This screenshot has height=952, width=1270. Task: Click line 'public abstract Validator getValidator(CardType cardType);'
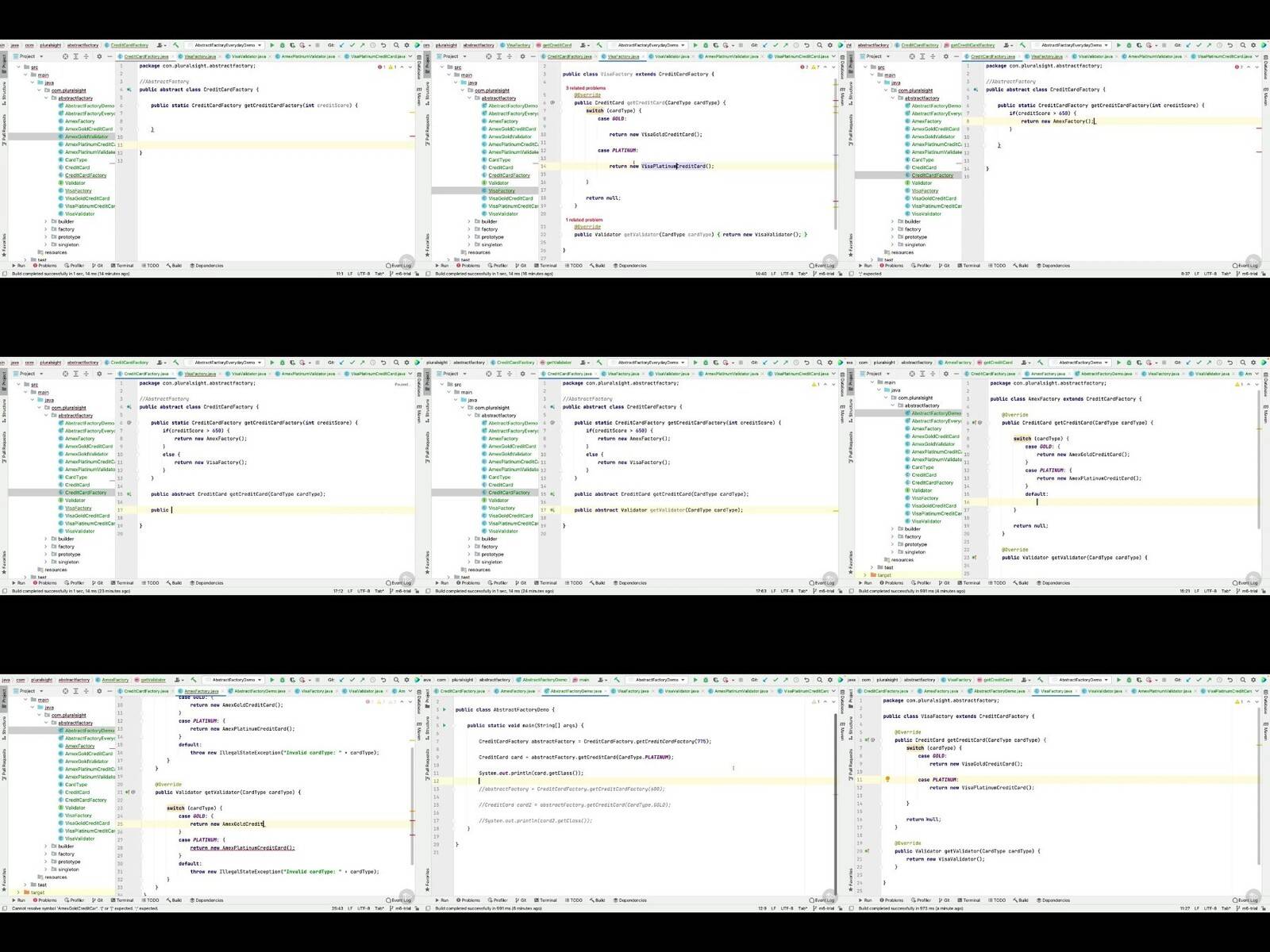point(658,510)
